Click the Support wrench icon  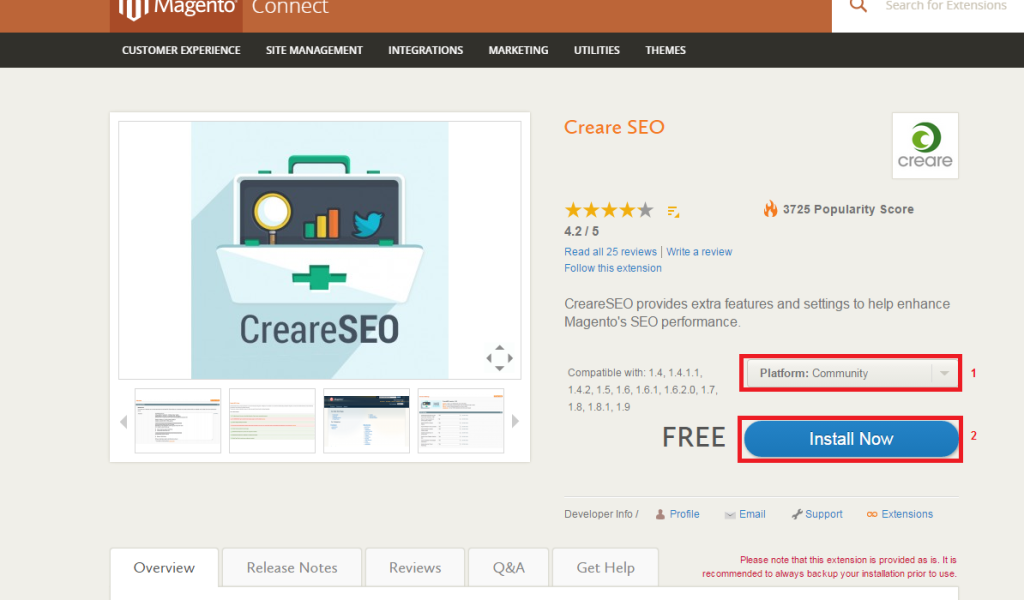pos(797,514)
